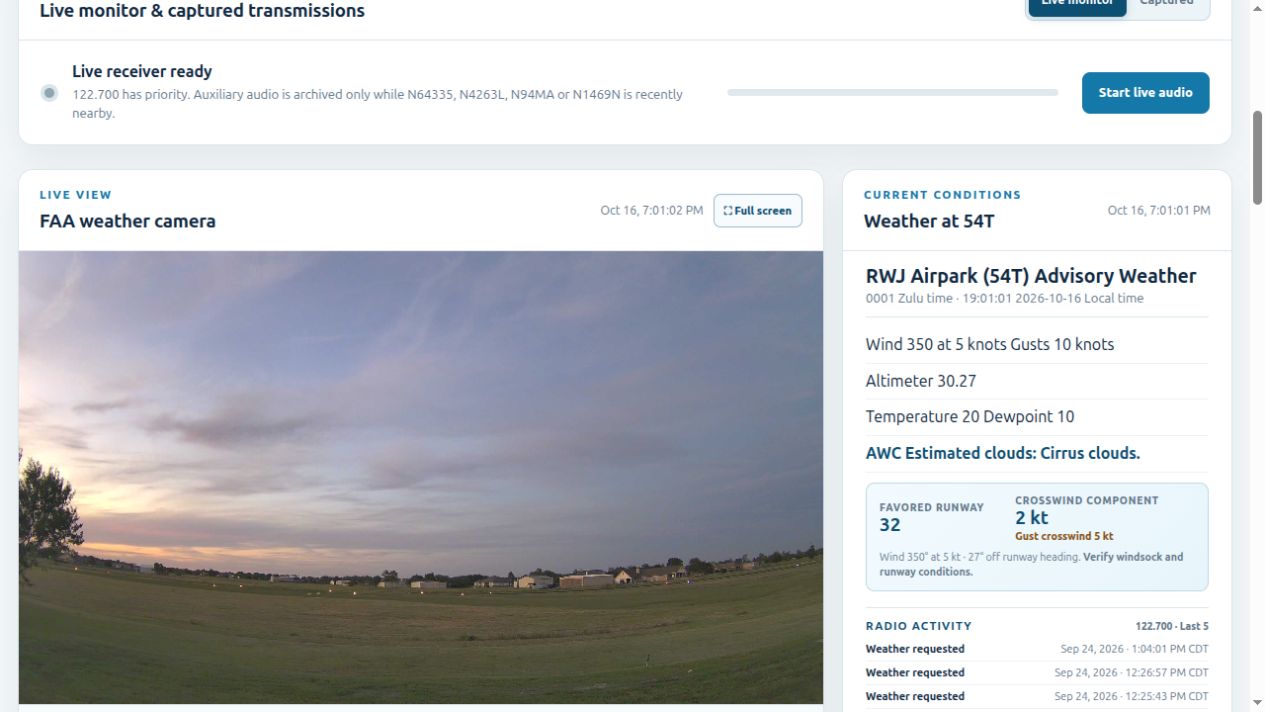Image resolution: width=1265 pixels, height=712 pixels.
Task: Click the page vertical scrollbar thumb
Action: (x=1257, y=158)
